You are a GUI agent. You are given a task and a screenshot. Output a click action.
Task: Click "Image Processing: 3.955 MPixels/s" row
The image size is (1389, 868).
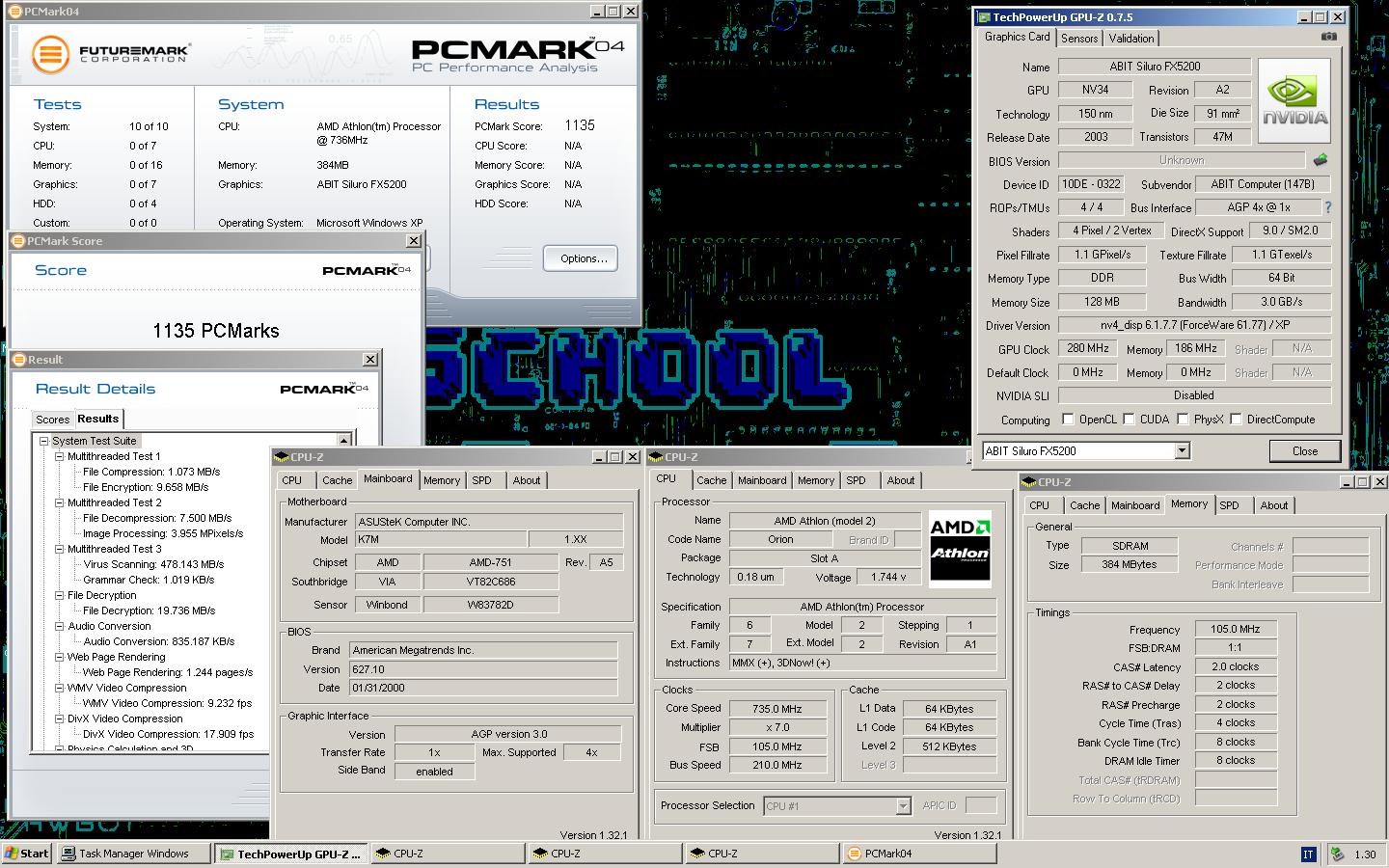point(162,533)
